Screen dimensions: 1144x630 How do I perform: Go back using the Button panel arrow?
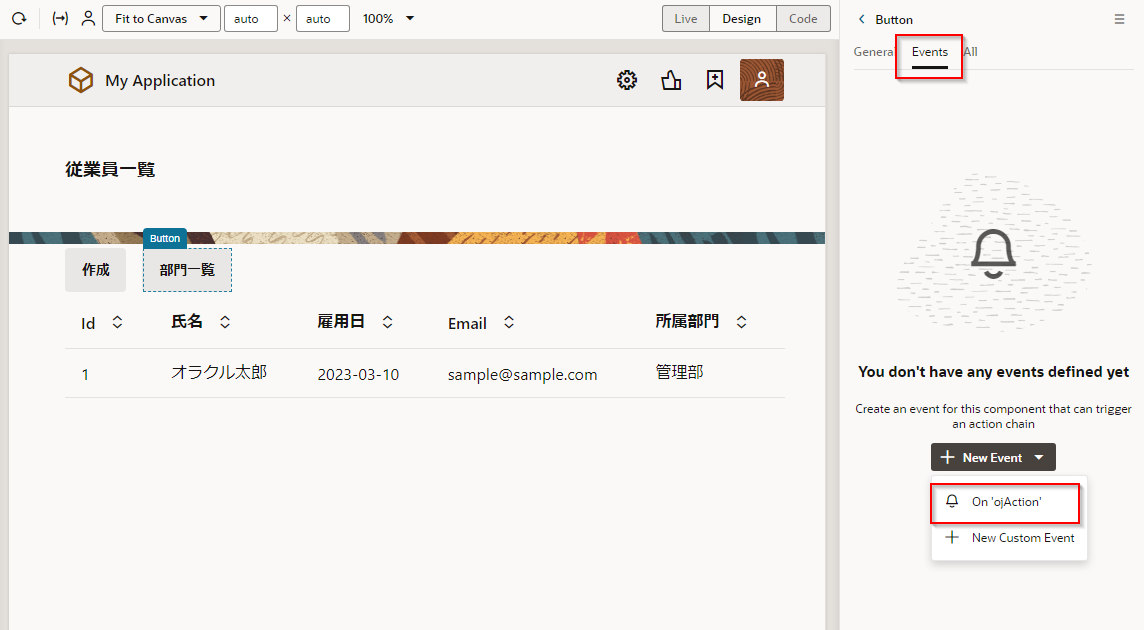(x=862, y=19)
